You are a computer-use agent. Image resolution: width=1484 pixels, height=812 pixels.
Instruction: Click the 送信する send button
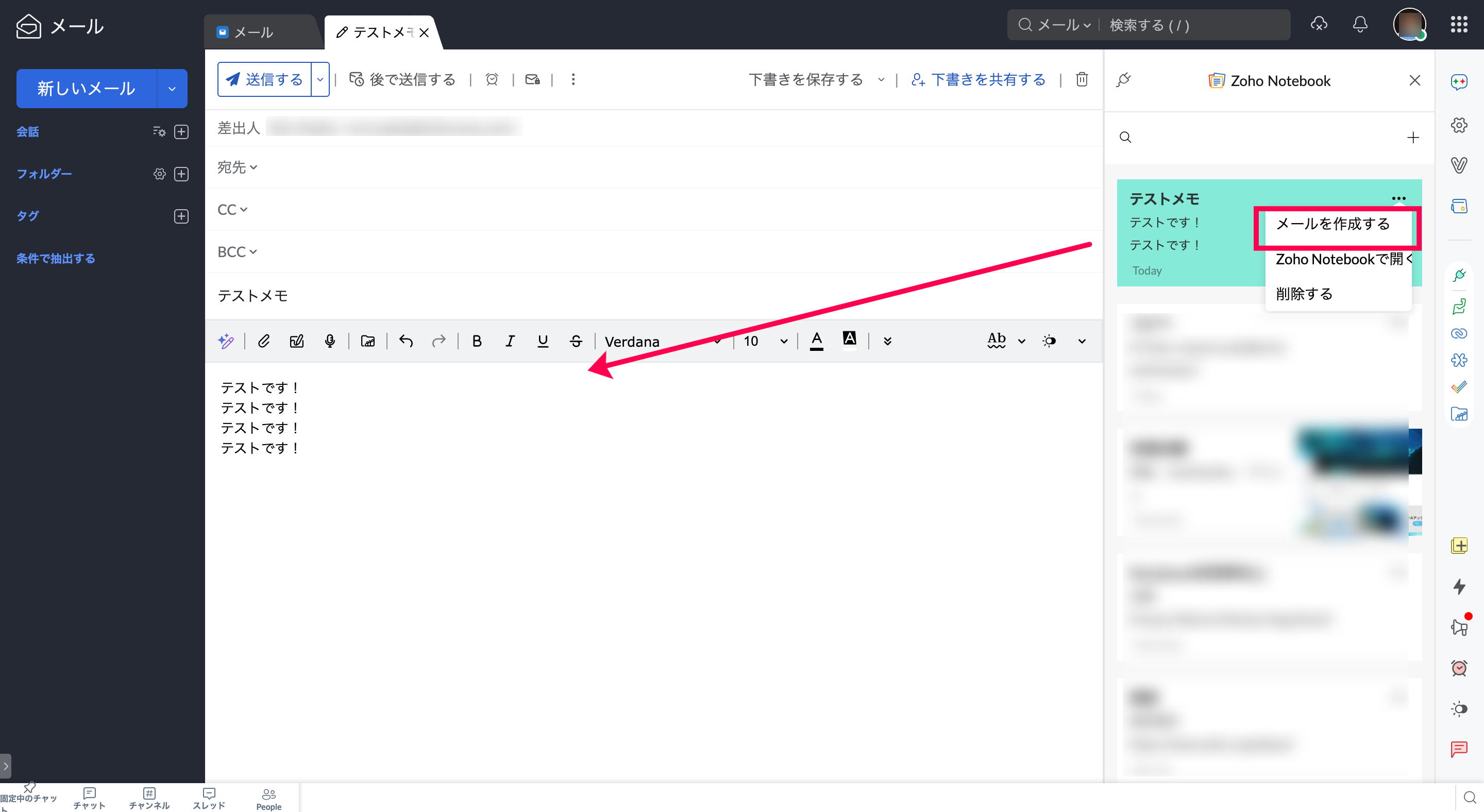coord(265,79)
